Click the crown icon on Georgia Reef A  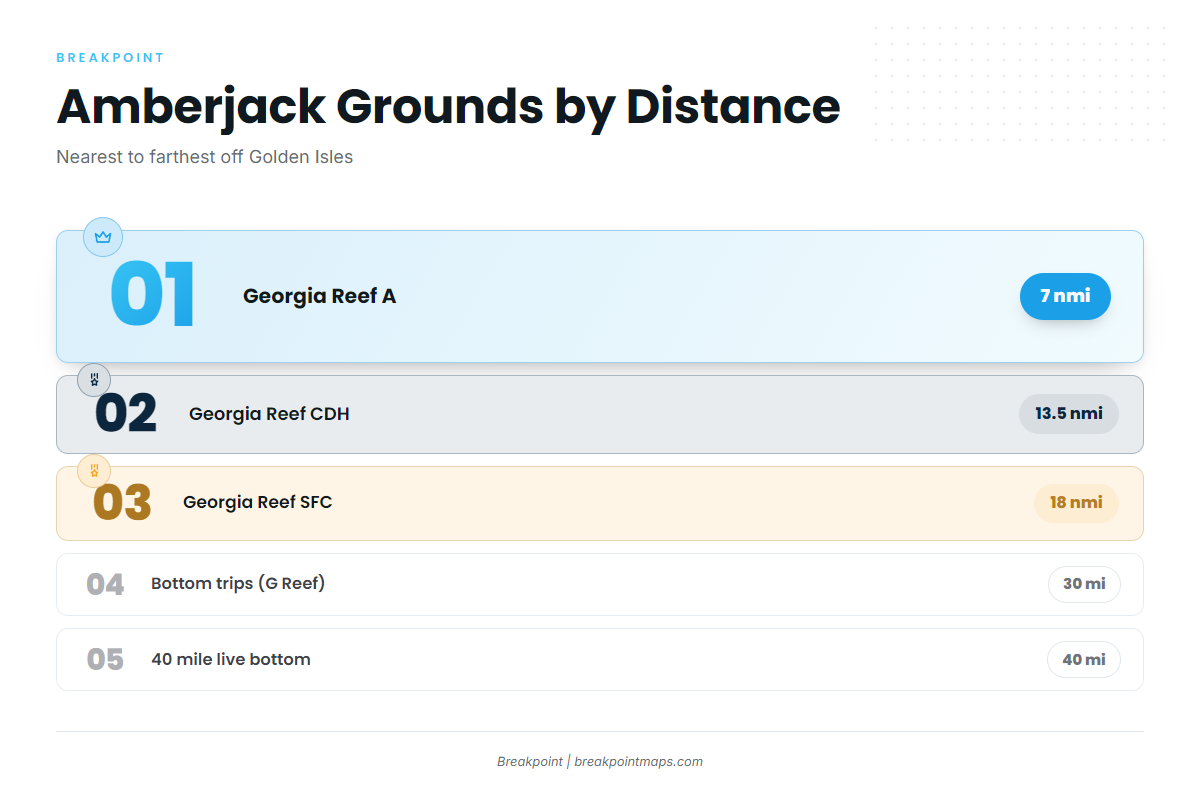(x=102, y=237)
